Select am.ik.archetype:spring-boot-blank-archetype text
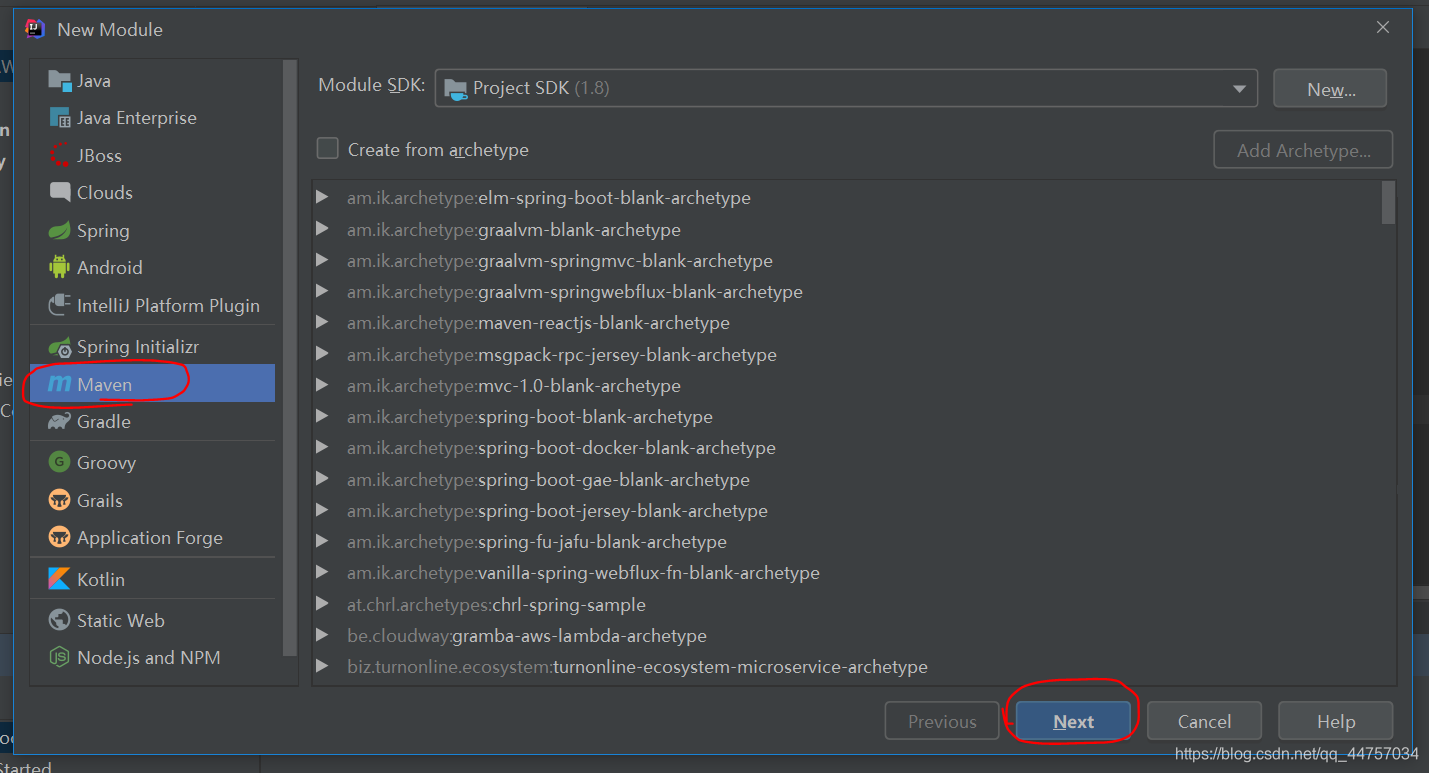The width and height of the screenshot is (1429, 773). (x=530, y=417)
